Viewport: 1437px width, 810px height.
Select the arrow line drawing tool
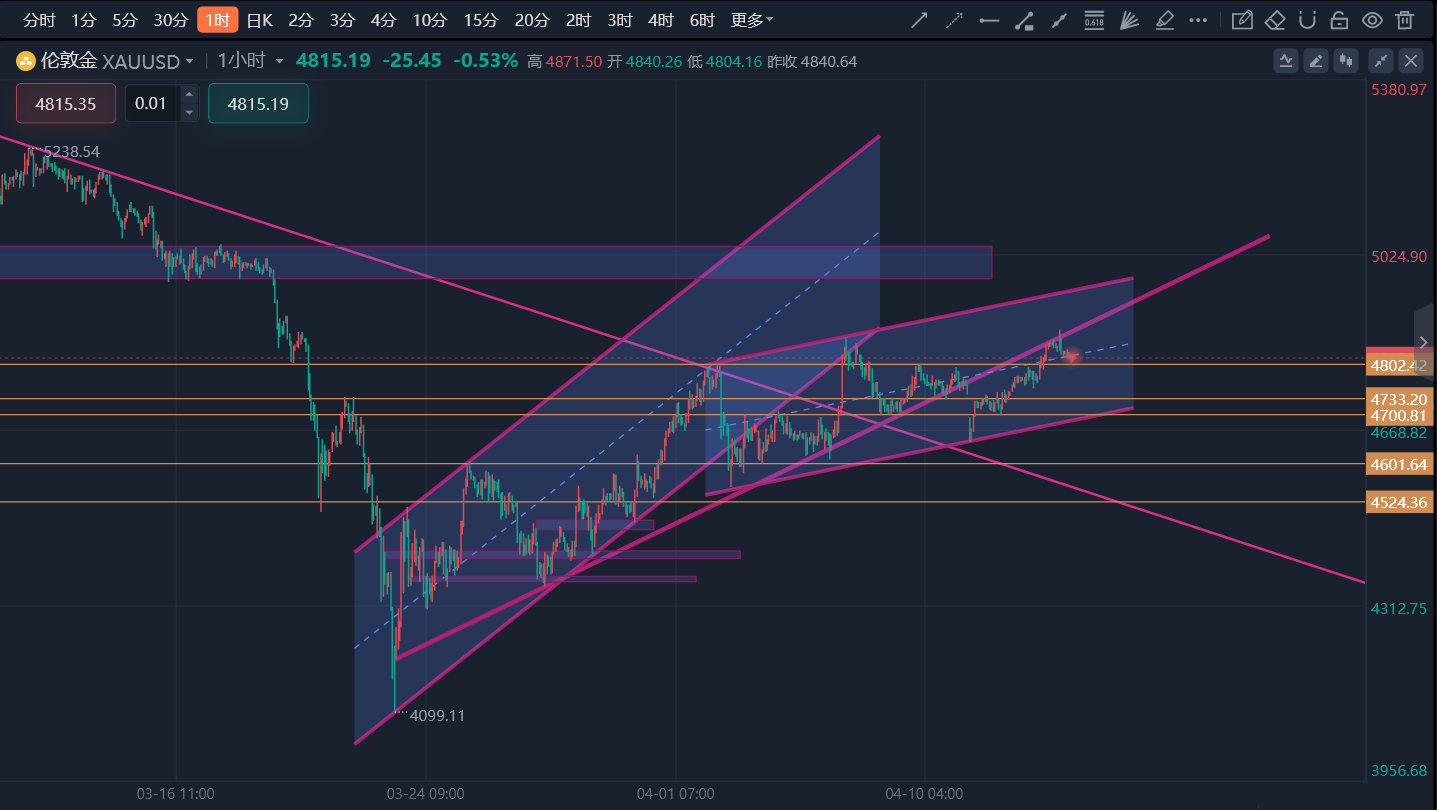919,20
